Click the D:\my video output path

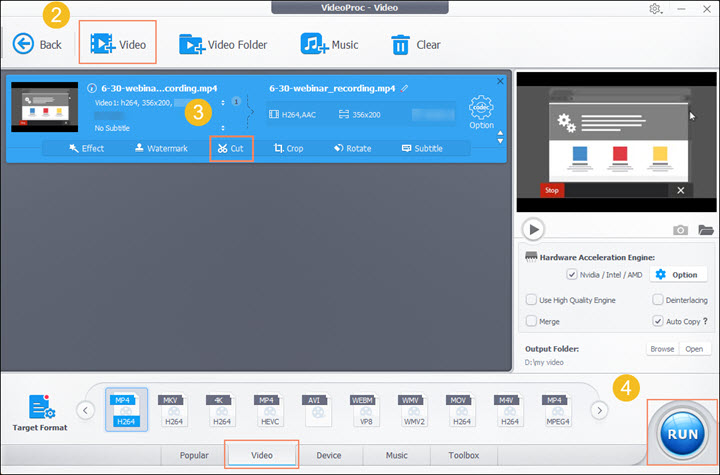click(544, 362)
